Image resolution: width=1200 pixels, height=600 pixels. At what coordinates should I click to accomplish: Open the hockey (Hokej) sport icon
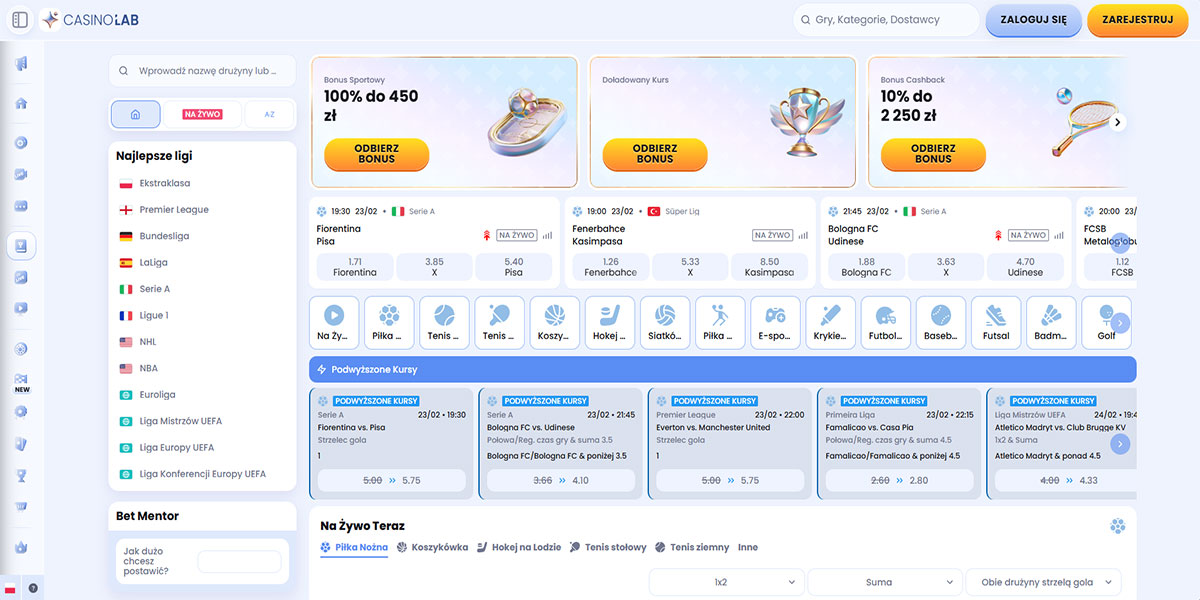click(x=609, y=322)
